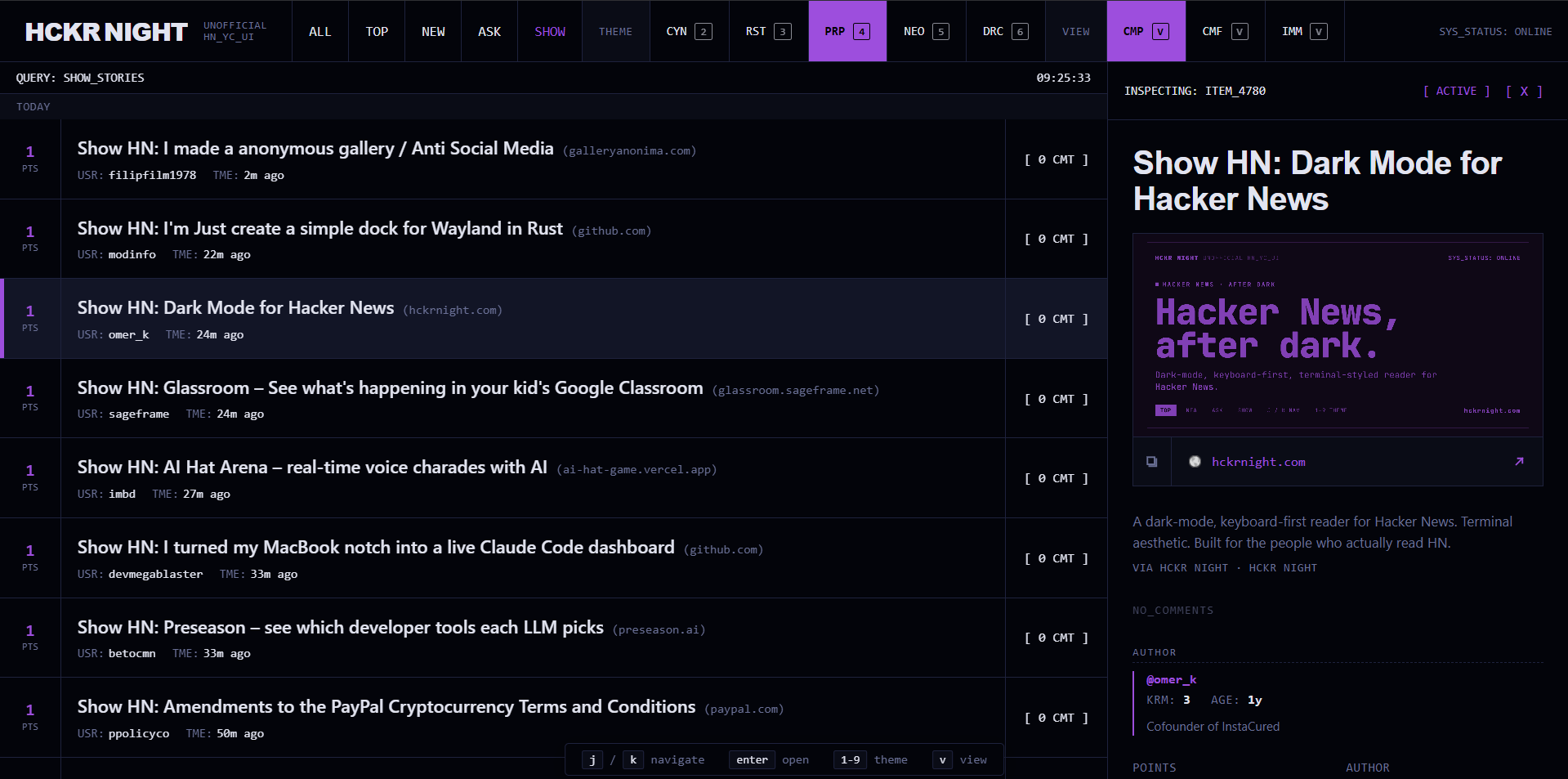
Task: Click the points count of Glassroom story
Action: 30,391
